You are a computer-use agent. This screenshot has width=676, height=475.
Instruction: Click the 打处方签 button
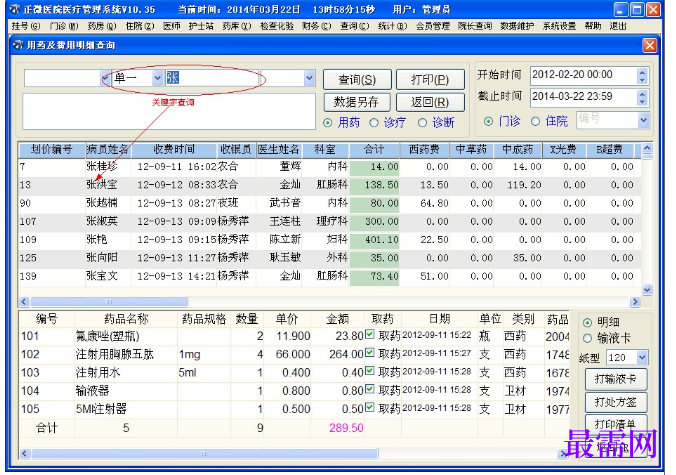click(616, 402)
